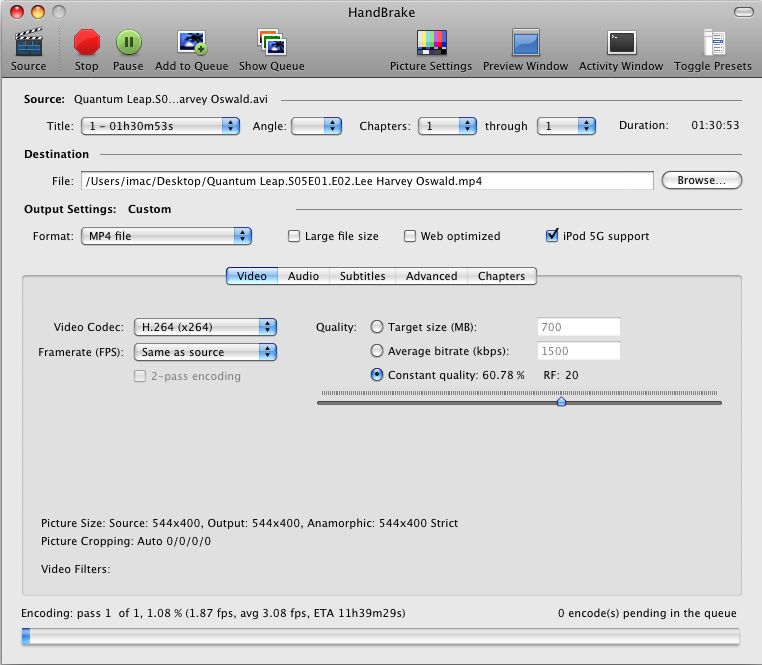
Task: Open the Angle dropdown
Action: tap(316, 126)
